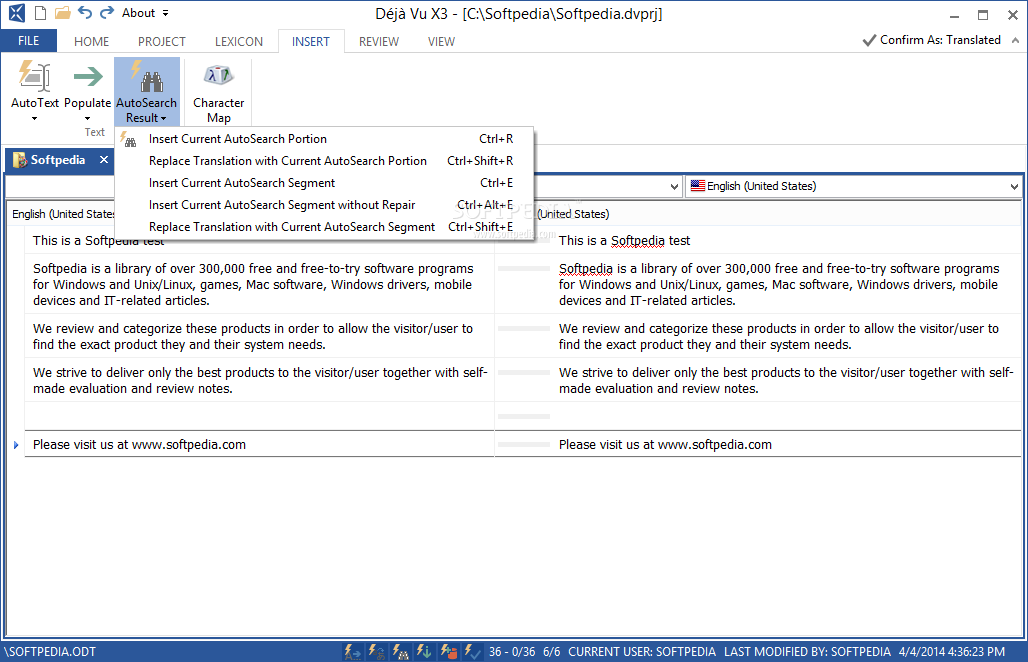
Task: Click Confirm As: Translated button
Action: click(932, 40)
